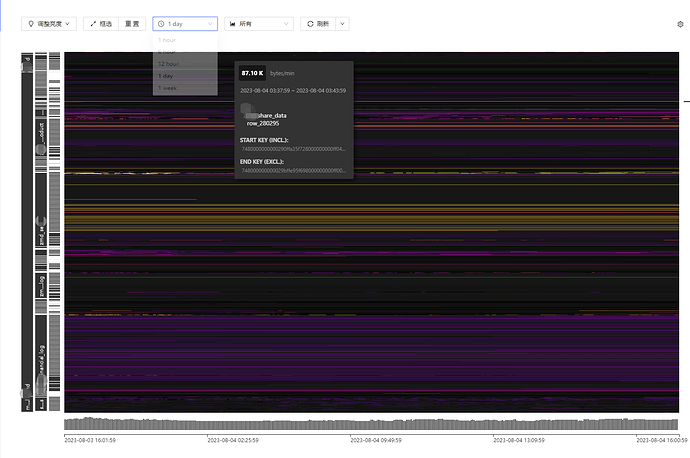This screenshot has height=458, width=690.
Task: Click the box-select arrow icon
Action: (x=93, y=23)
